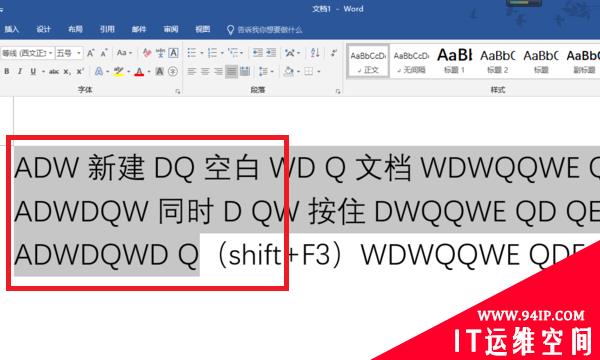
Task: Expand the font color arrow
Action: pos(148,72)
